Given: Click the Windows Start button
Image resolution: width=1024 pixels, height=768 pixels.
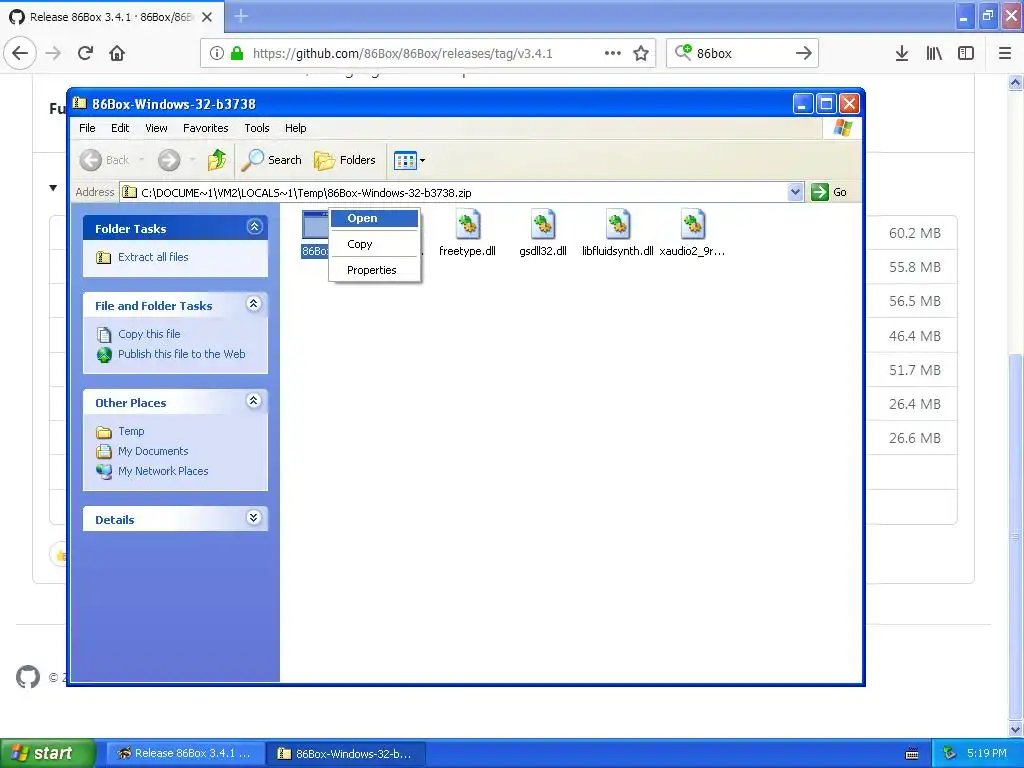Looking at the screenshot, I should pyautogui.click(x=48, y=753).
